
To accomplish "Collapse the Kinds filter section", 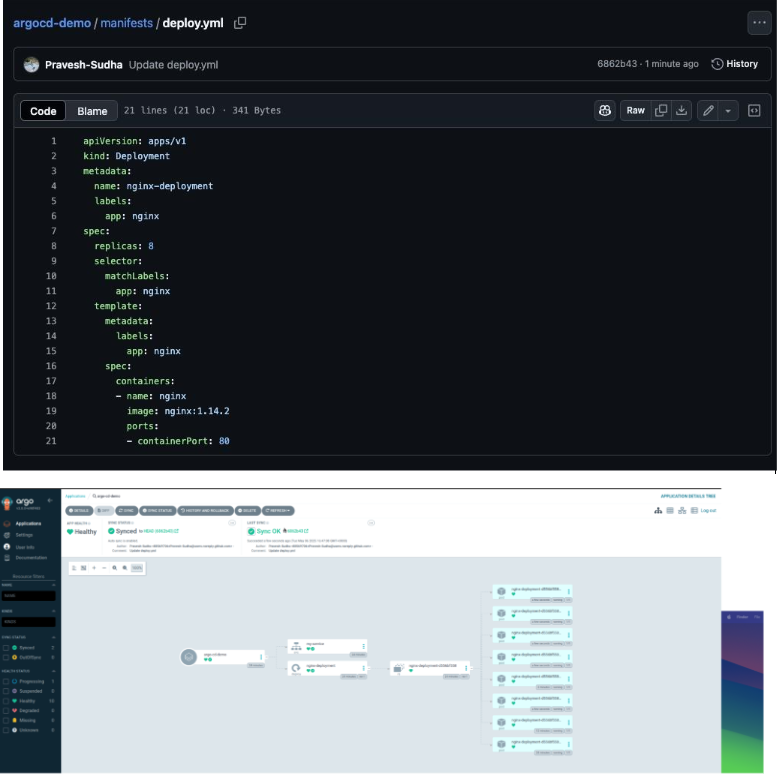I will 53,611.
